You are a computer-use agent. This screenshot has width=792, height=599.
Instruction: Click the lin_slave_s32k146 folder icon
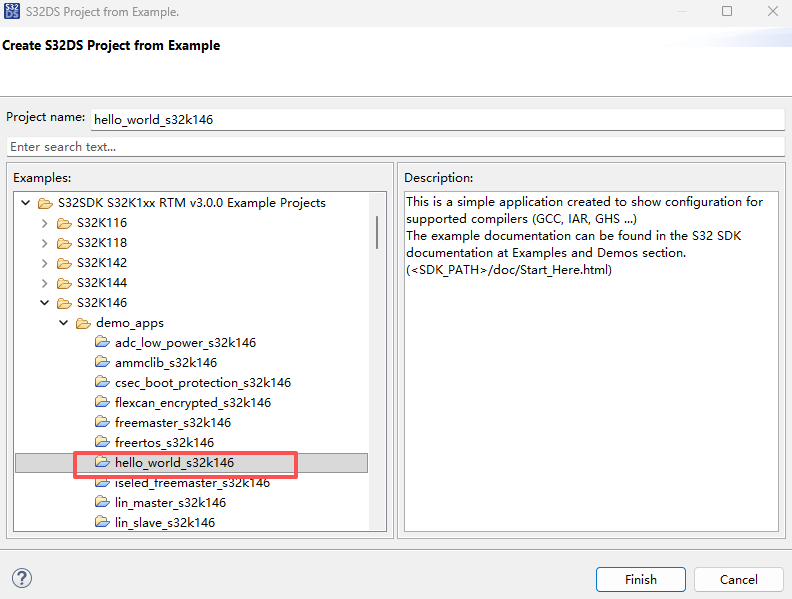coord(103,522)
